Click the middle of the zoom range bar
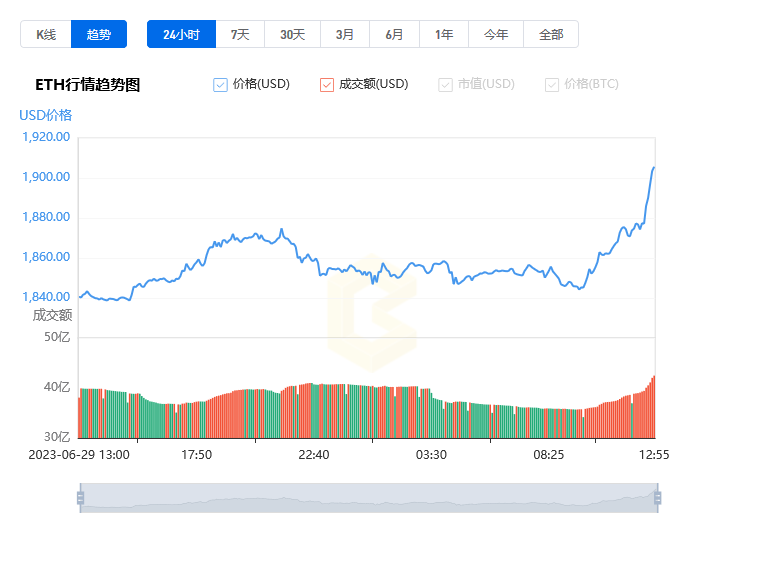Image resolution: width=780 pixels, height=563 pixels. pyautogui.click(x=369, y=498)
